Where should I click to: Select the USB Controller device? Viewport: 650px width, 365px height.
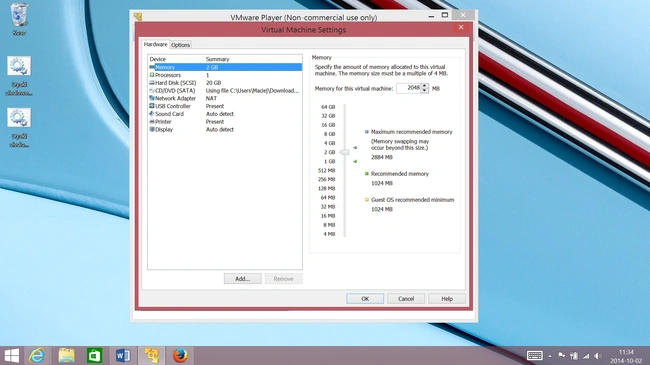(x=225, y=106)
